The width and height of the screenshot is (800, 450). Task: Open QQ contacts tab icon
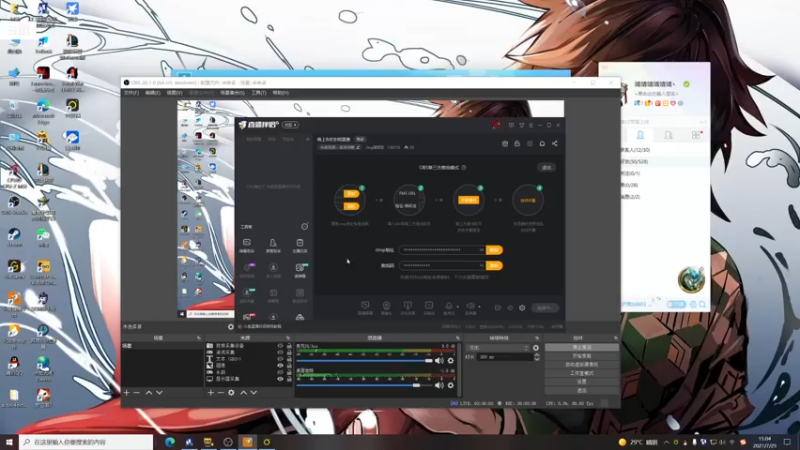640,135
